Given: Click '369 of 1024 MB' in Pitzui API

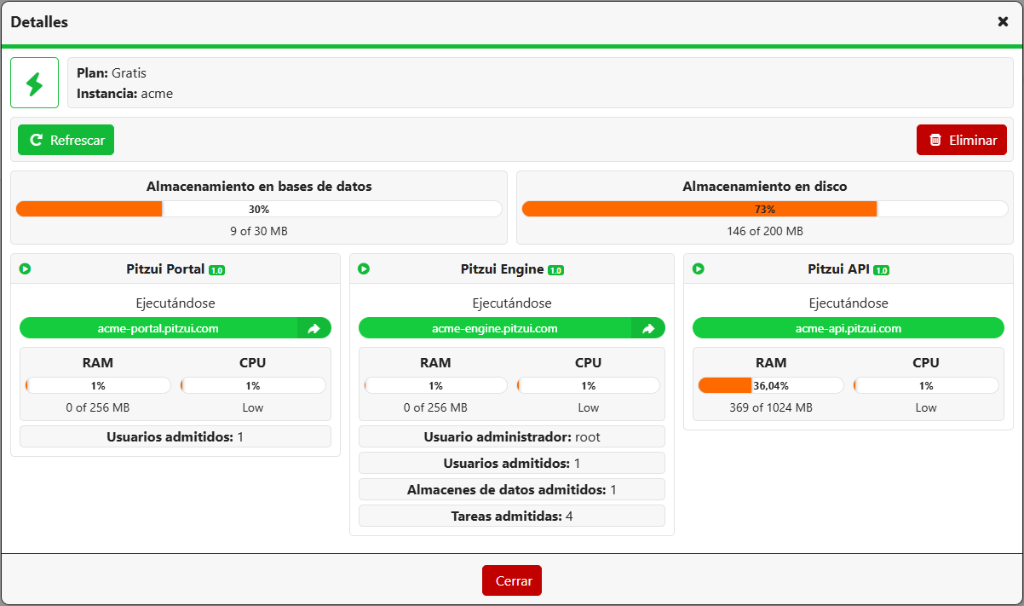Looking at the screenshot, I should pyautogui.click(x=771, y=407).
